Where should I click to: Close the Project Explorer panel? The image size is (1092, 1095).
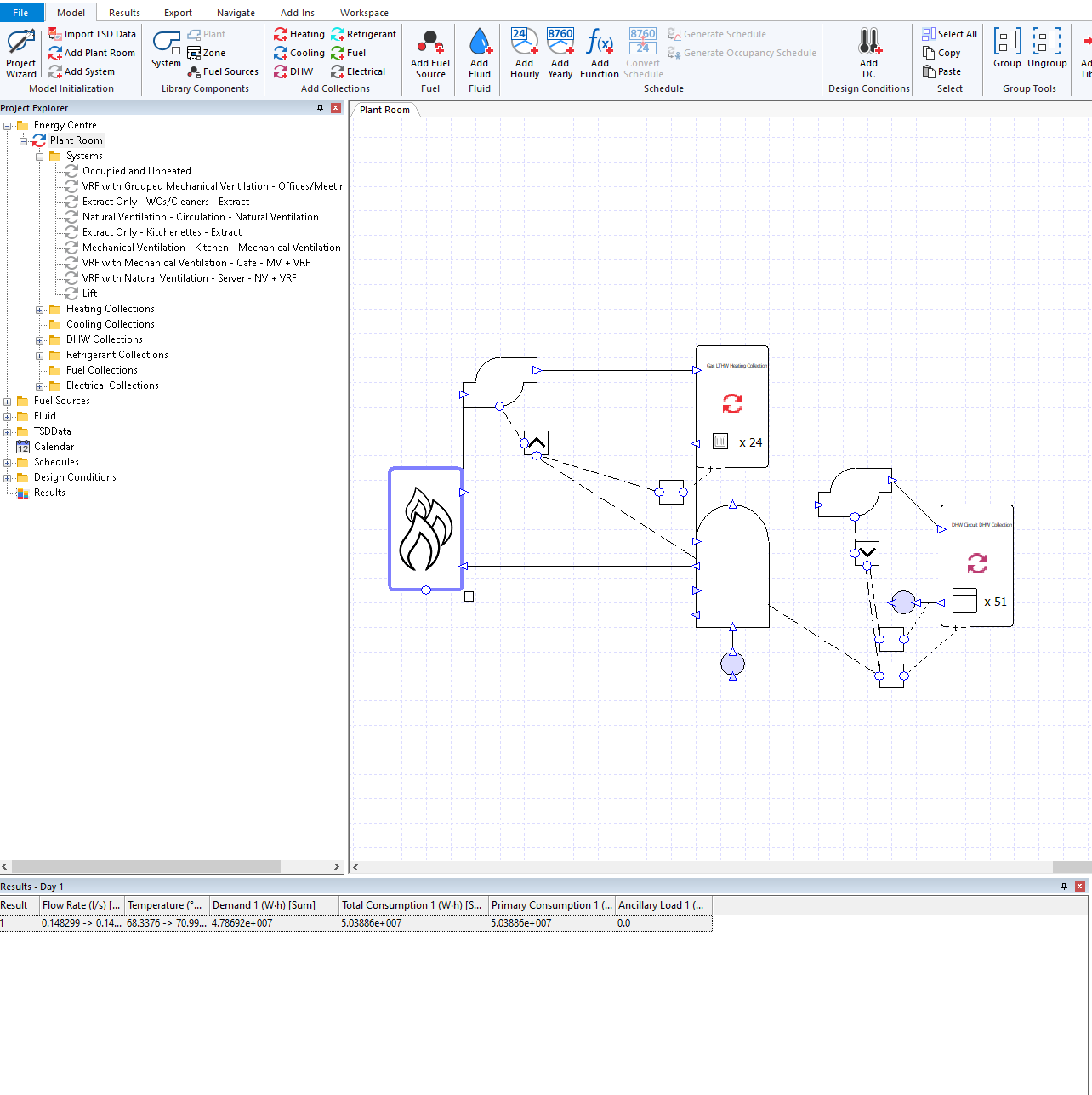click(336, 108)
